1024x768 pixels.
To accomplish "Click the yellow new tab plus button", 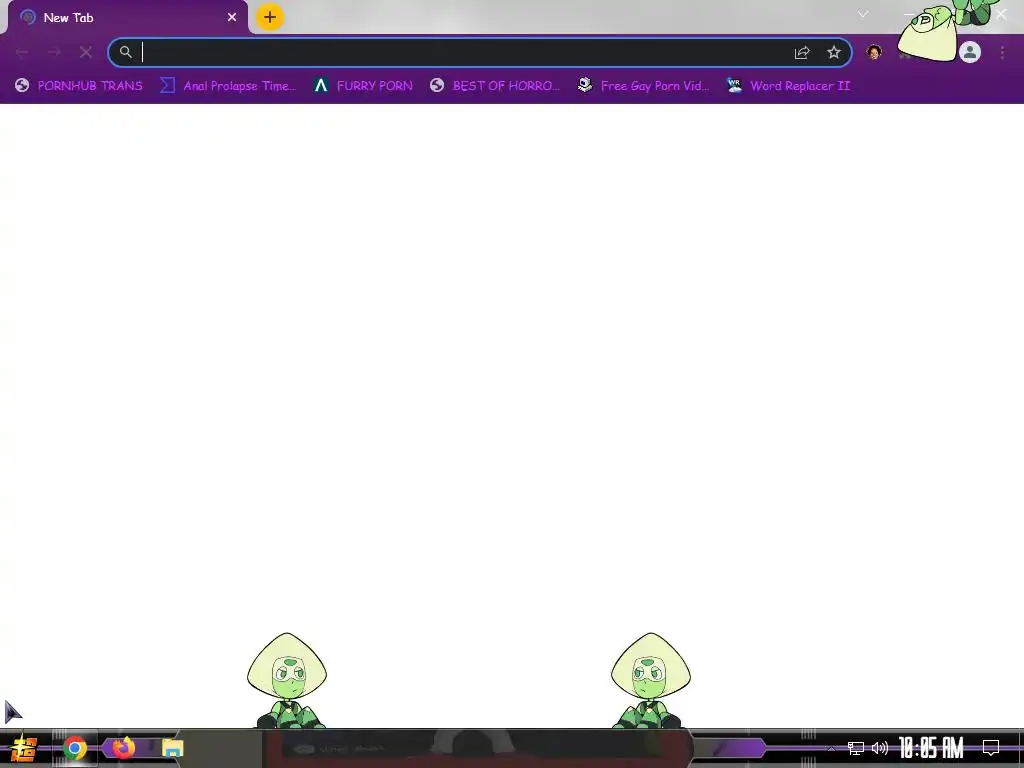I will point(270,17).
